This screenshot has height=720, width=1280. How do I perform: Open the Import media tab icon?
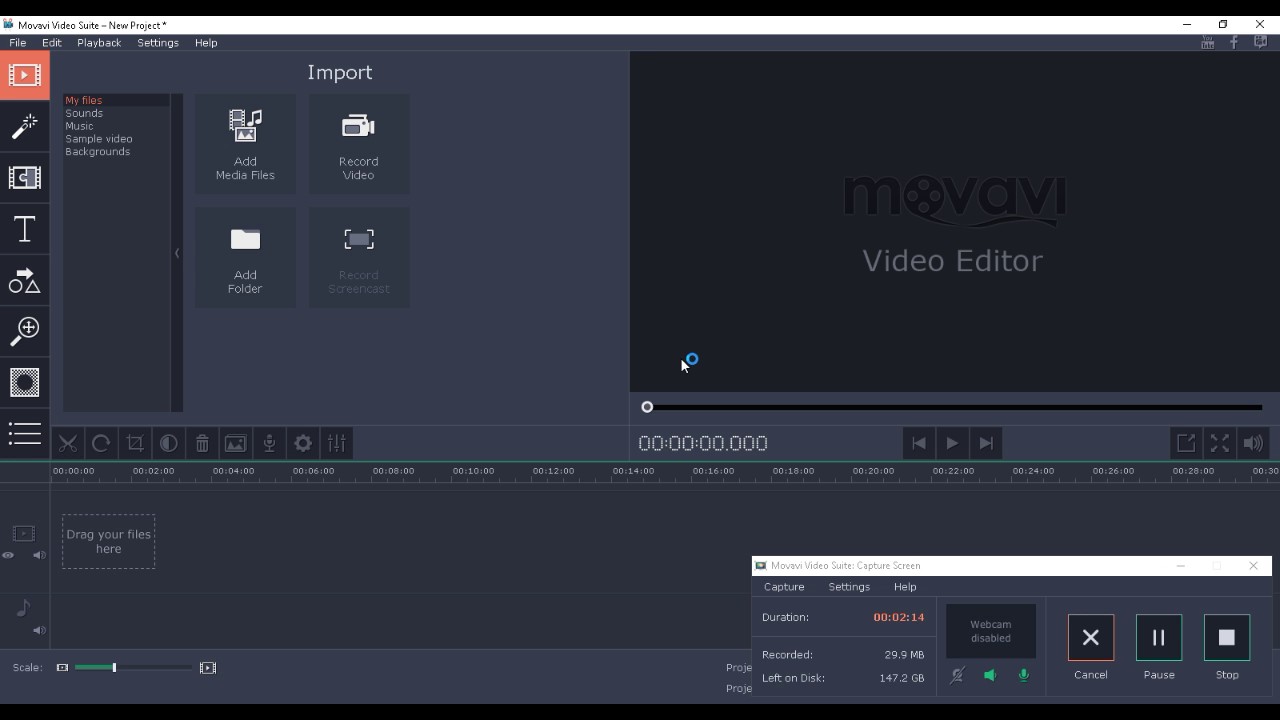click(x=24, y=75)
